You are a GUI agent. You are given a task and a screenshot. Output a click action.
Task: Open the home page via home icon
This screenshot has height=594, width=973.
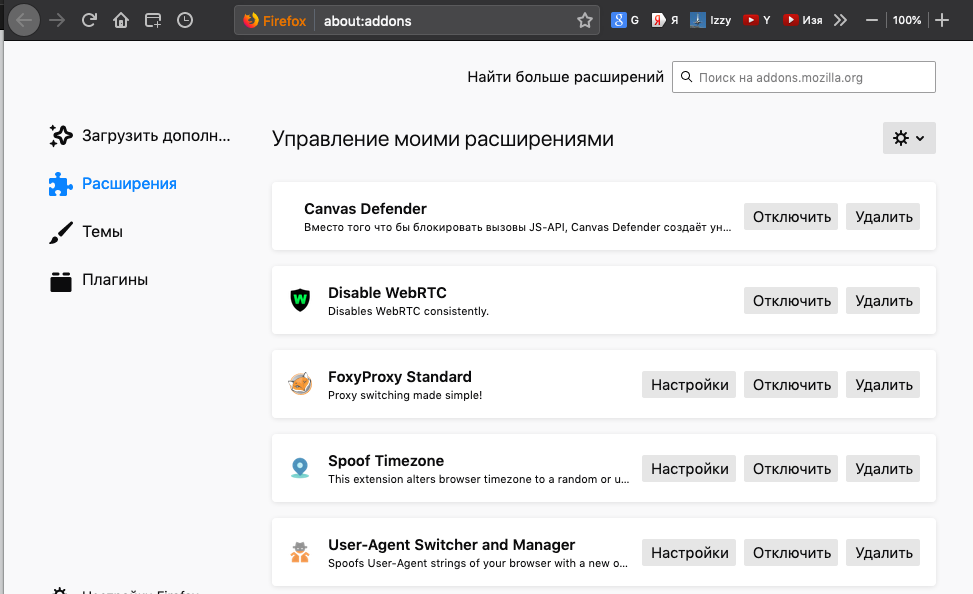[121, 20]
